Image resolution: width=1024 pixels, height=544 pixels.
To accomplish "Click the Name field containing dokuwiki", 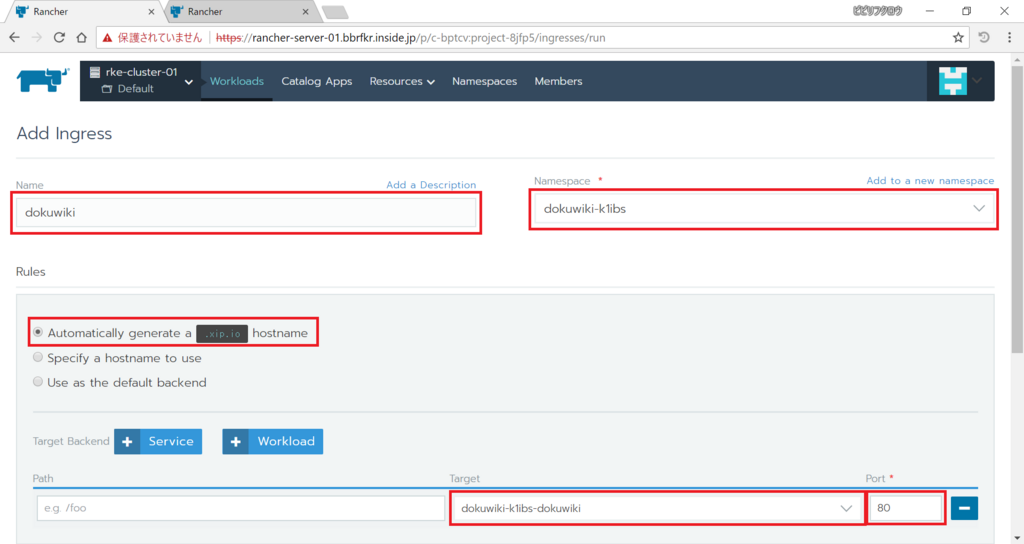I will point(246,212).
